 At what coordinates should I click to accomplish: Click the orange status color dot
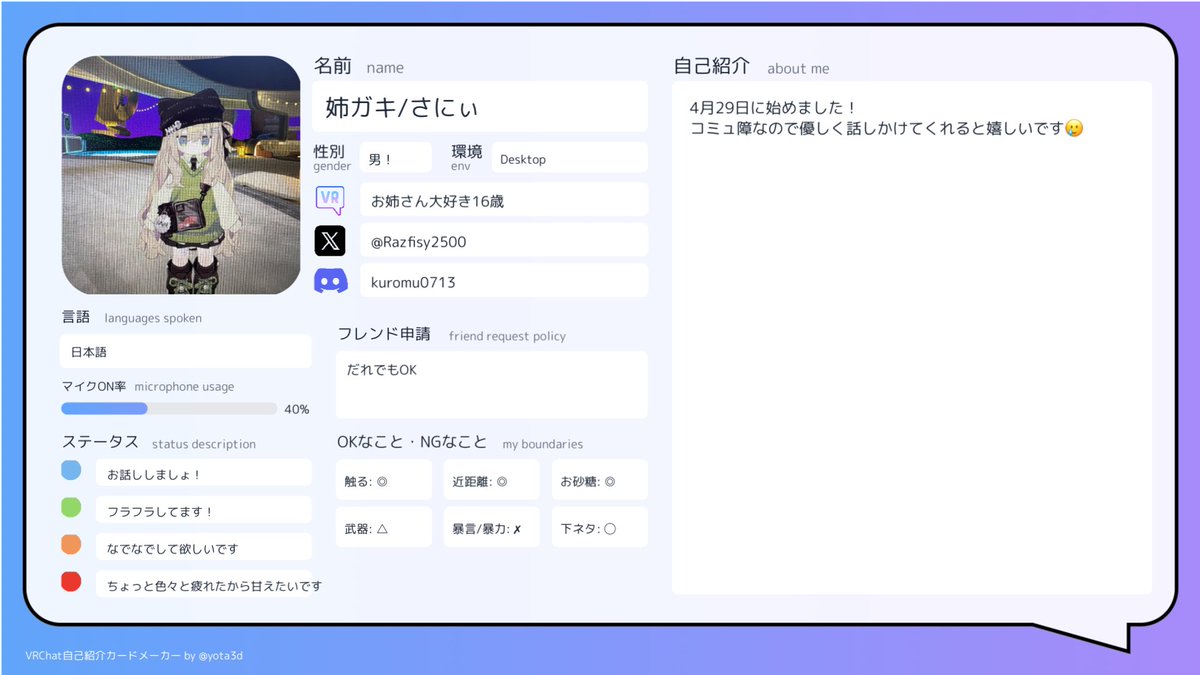[x=71, y=544]
